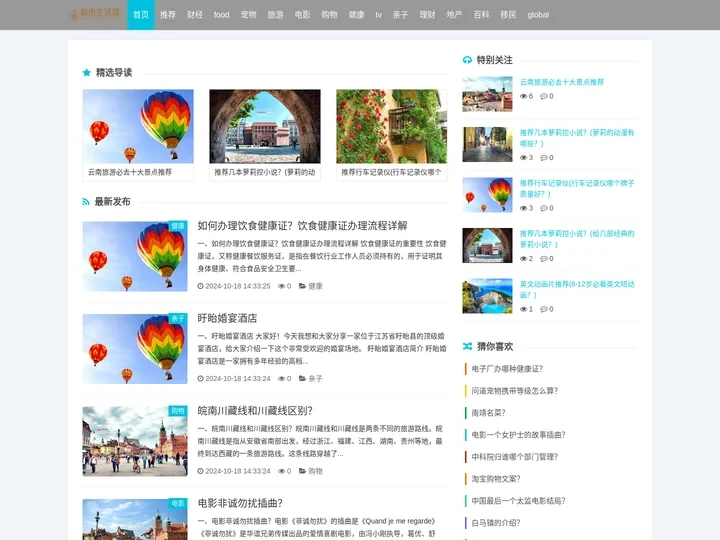Open the global nav menu item
This screenshot has height=540, width=720.
(538, 15)
